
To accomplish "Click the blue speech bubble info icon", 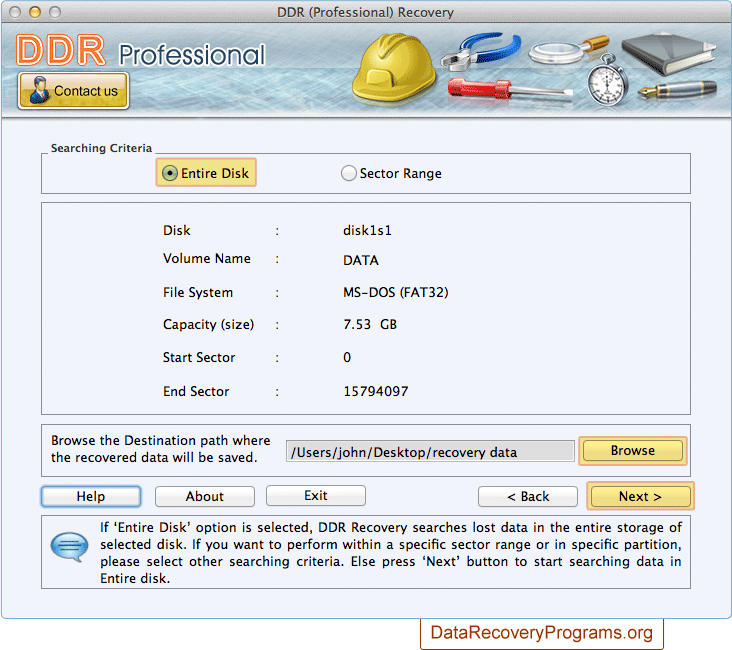I will (69, 546).
